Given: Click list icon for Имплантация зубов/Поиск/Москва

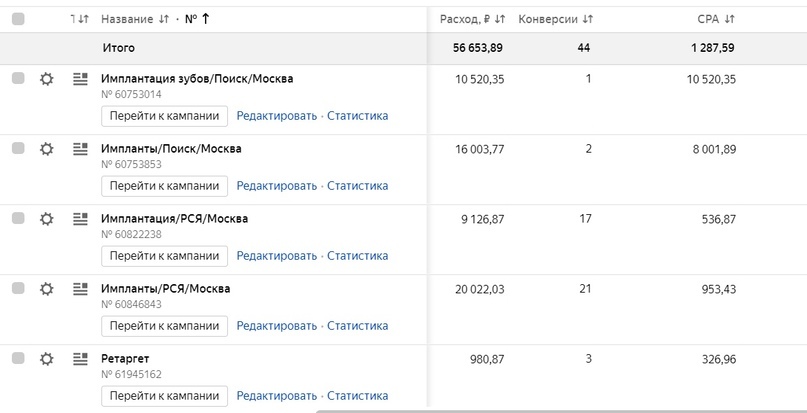Looking at the screenshot, I should click(81, 79).
